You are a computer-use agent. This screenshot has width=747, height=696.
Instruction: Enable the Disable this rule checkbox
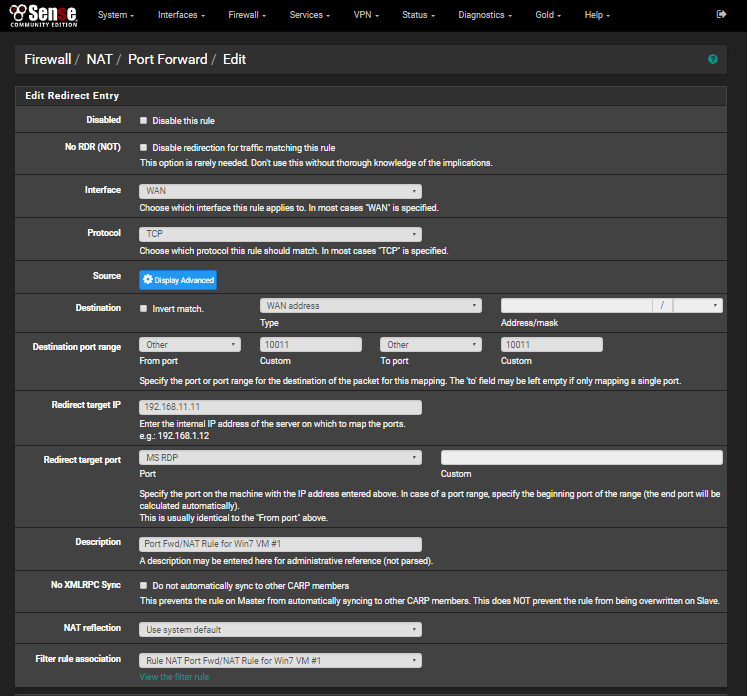pyautogui.click(x=144, y=121)
